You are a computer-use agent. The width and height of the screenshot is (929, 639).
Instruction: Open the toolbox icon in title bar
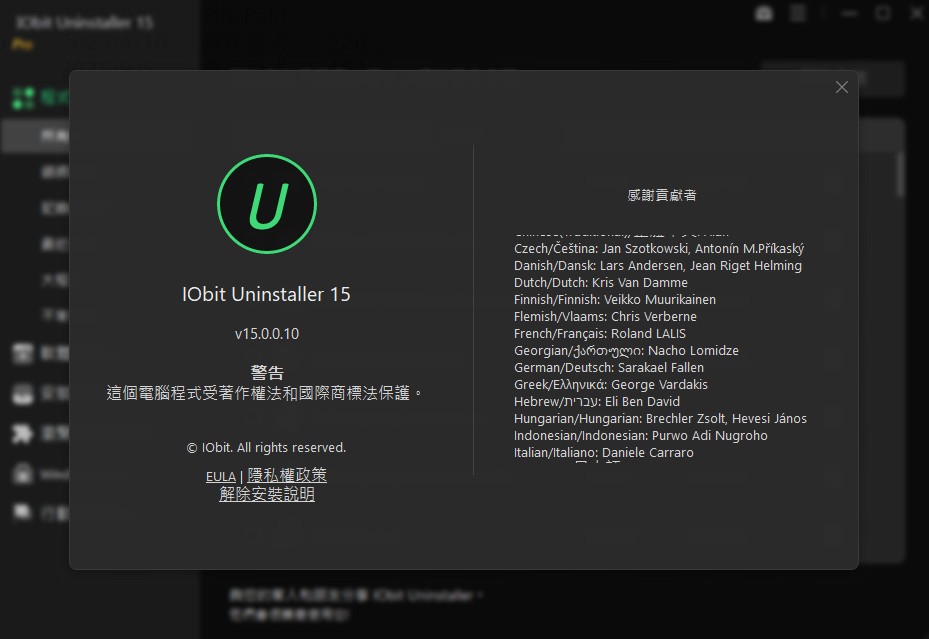coord(764,13)
